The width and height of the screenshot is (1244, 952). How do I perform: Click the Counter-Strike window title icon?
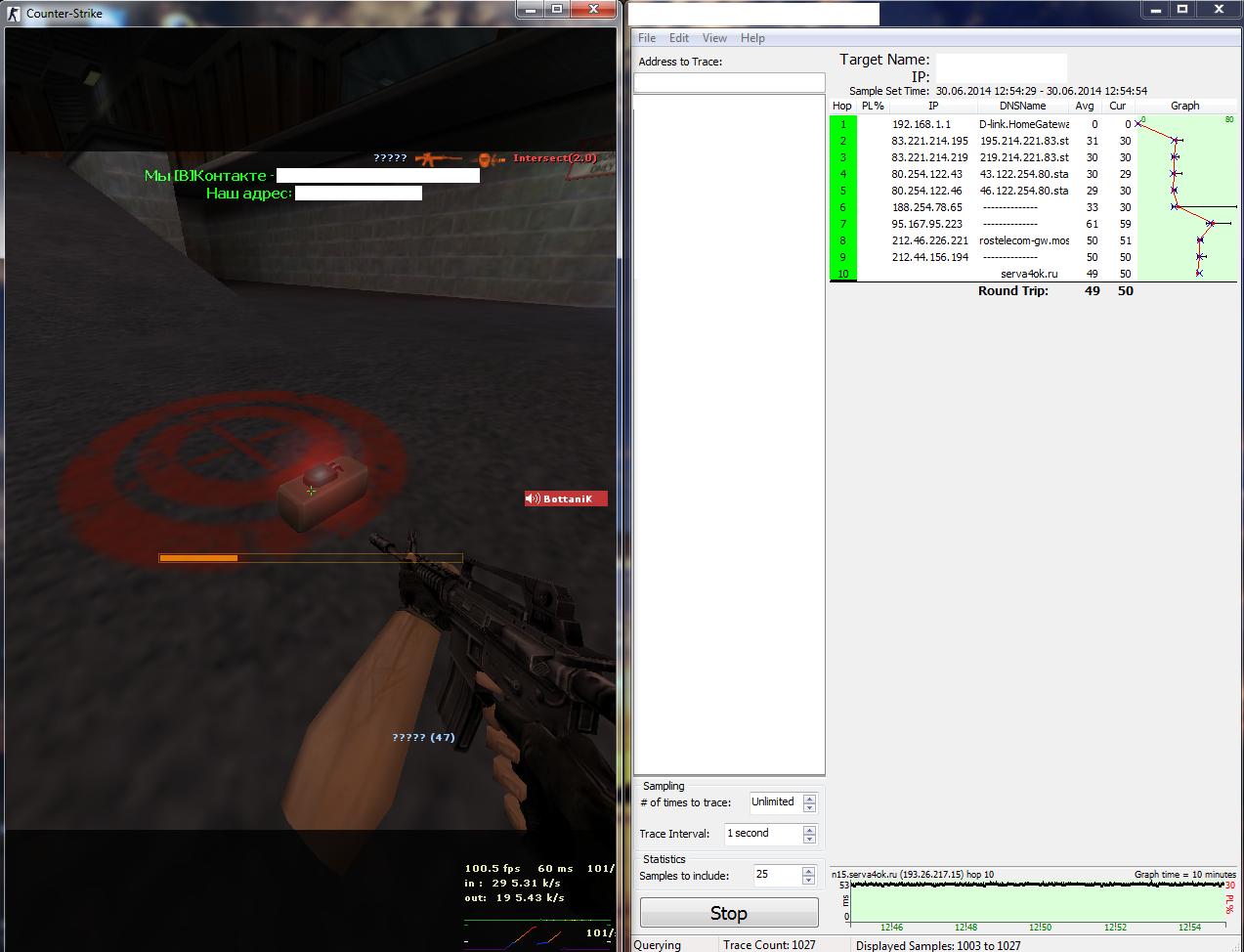(14, 14)
